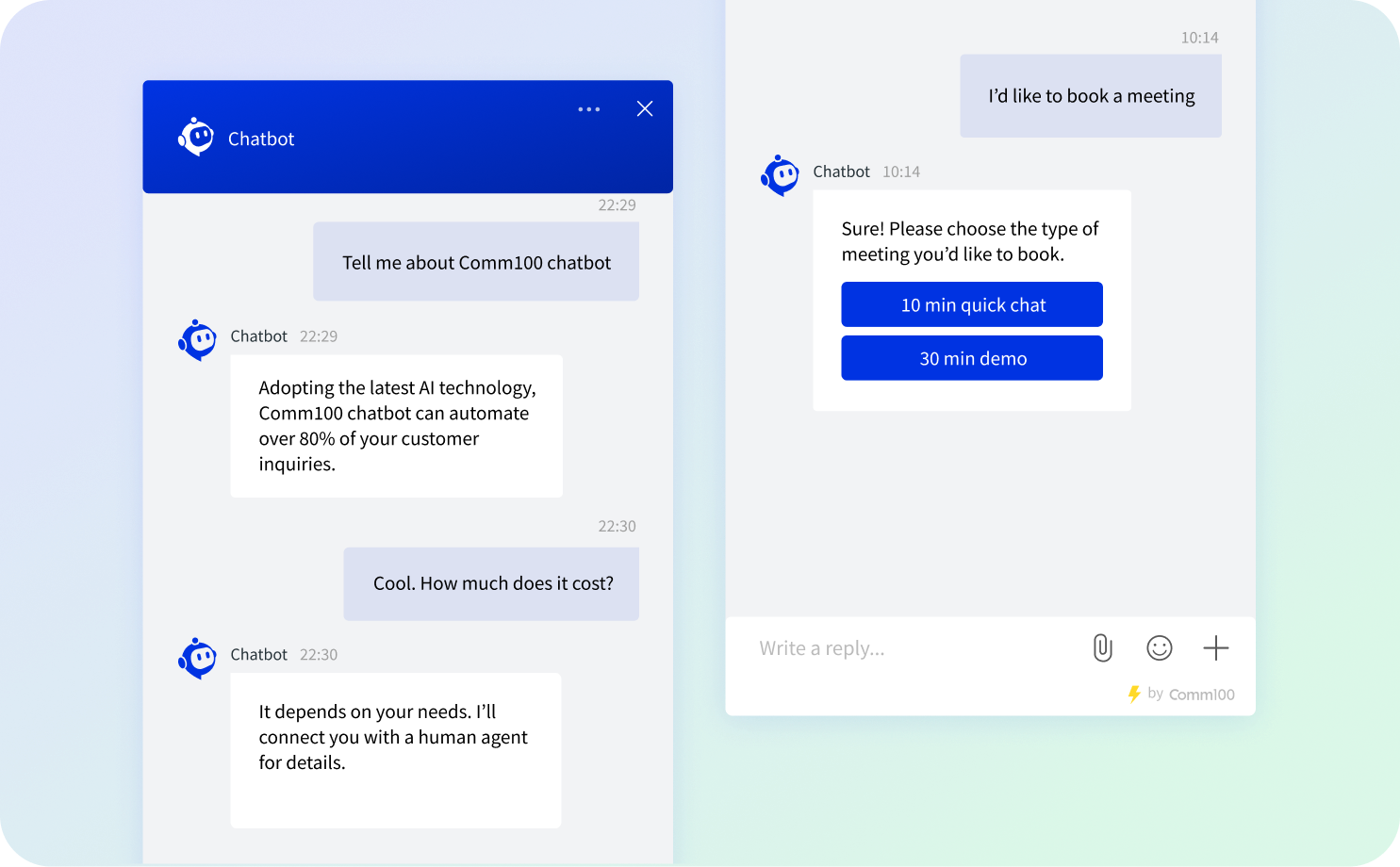Click the 'Adopting the latest AI technology' reply bubble
This screenshot has width=1400, height=867.
coord(397,426)
